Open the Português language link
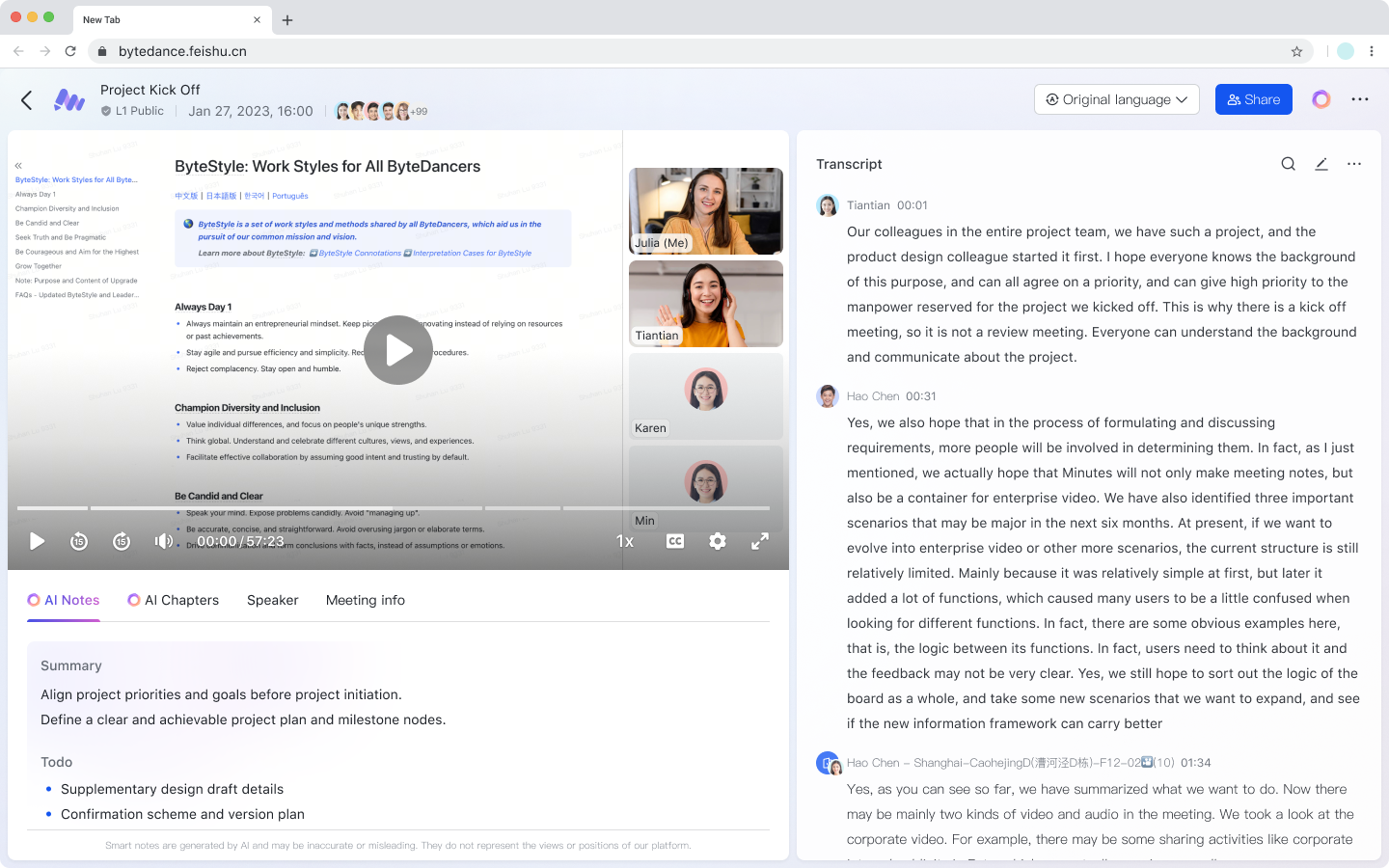Viewport: 1389px width, 868px height. tap(290, 196)
